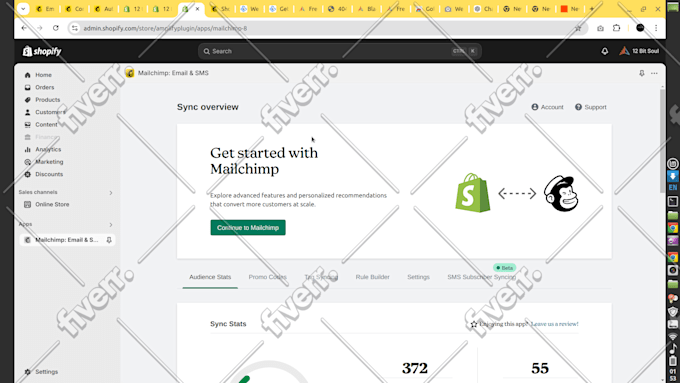This screenshot has width=680, height=383.
Task: Expand Apps section chevron
Action: click(x=111, y=225)
